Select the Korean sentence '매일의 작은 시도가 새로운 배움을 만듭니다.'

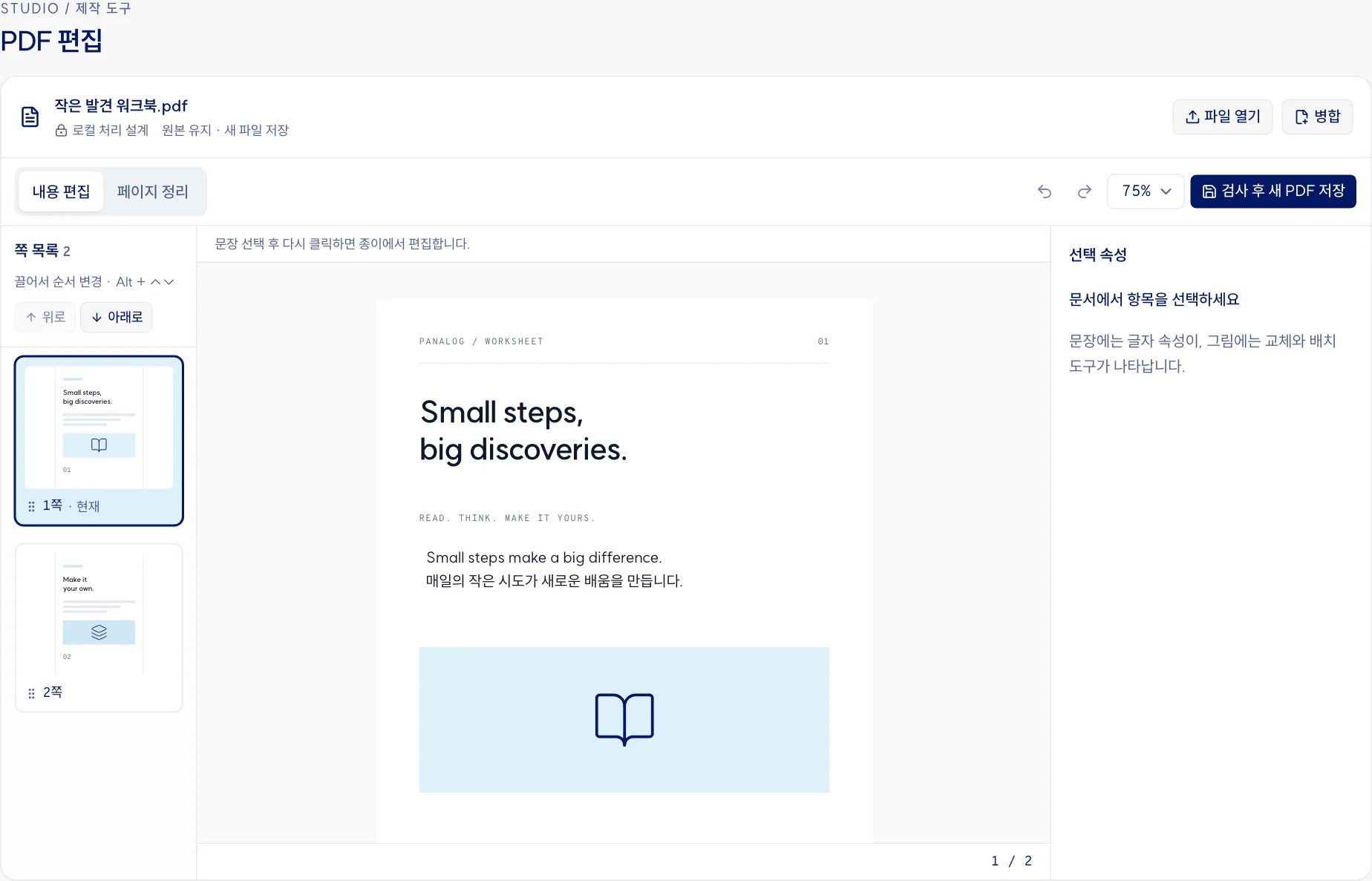(x=554, y=580)
